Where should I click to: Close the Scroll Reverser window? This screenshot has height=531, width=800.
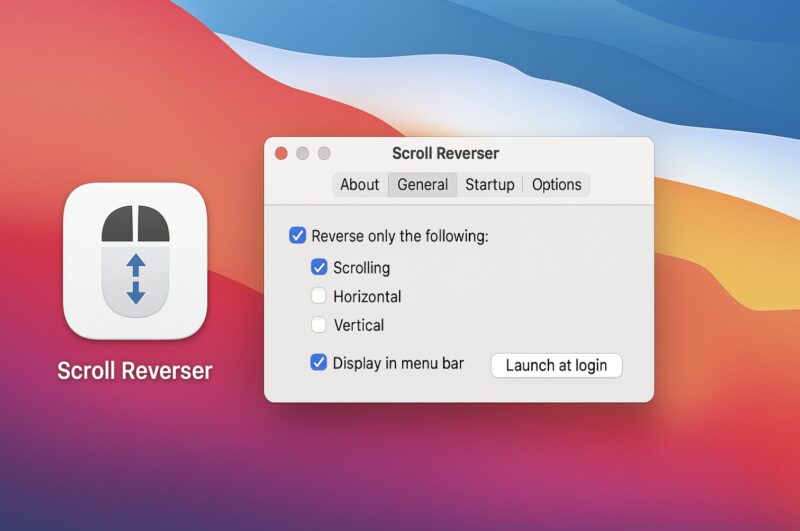(281, 153)
